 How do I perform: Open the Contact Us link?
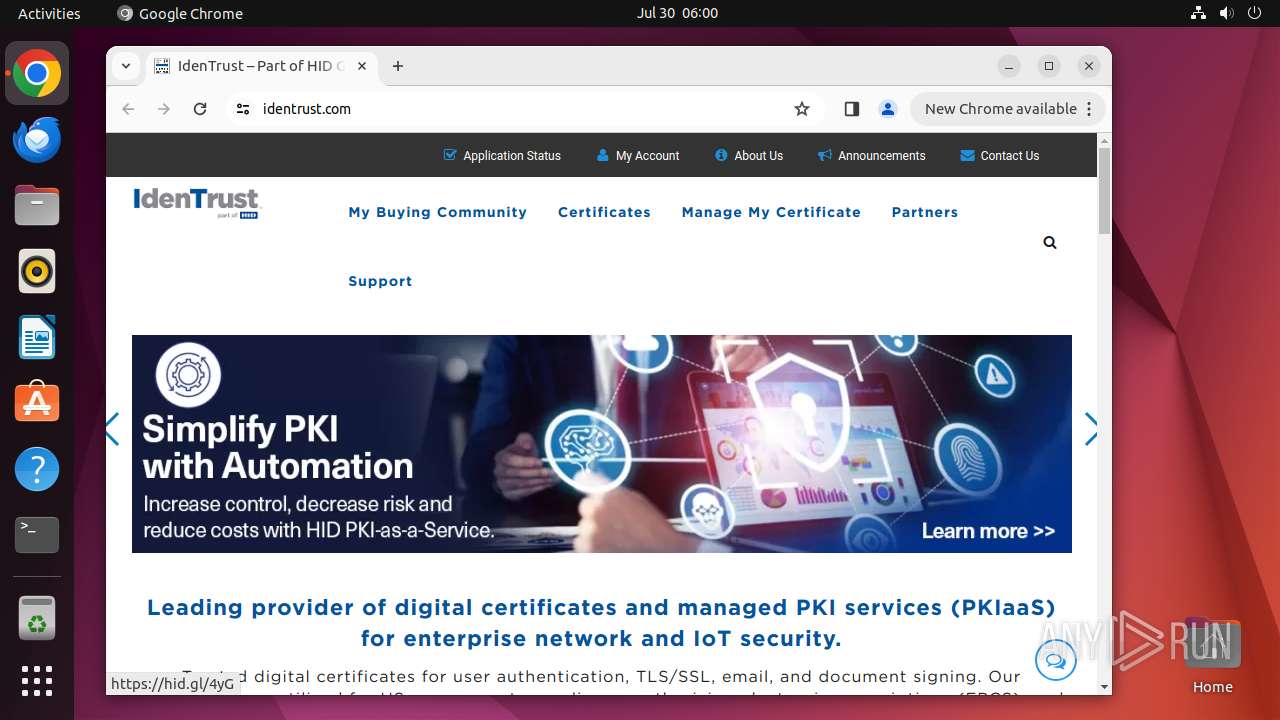click(1000, 156)
